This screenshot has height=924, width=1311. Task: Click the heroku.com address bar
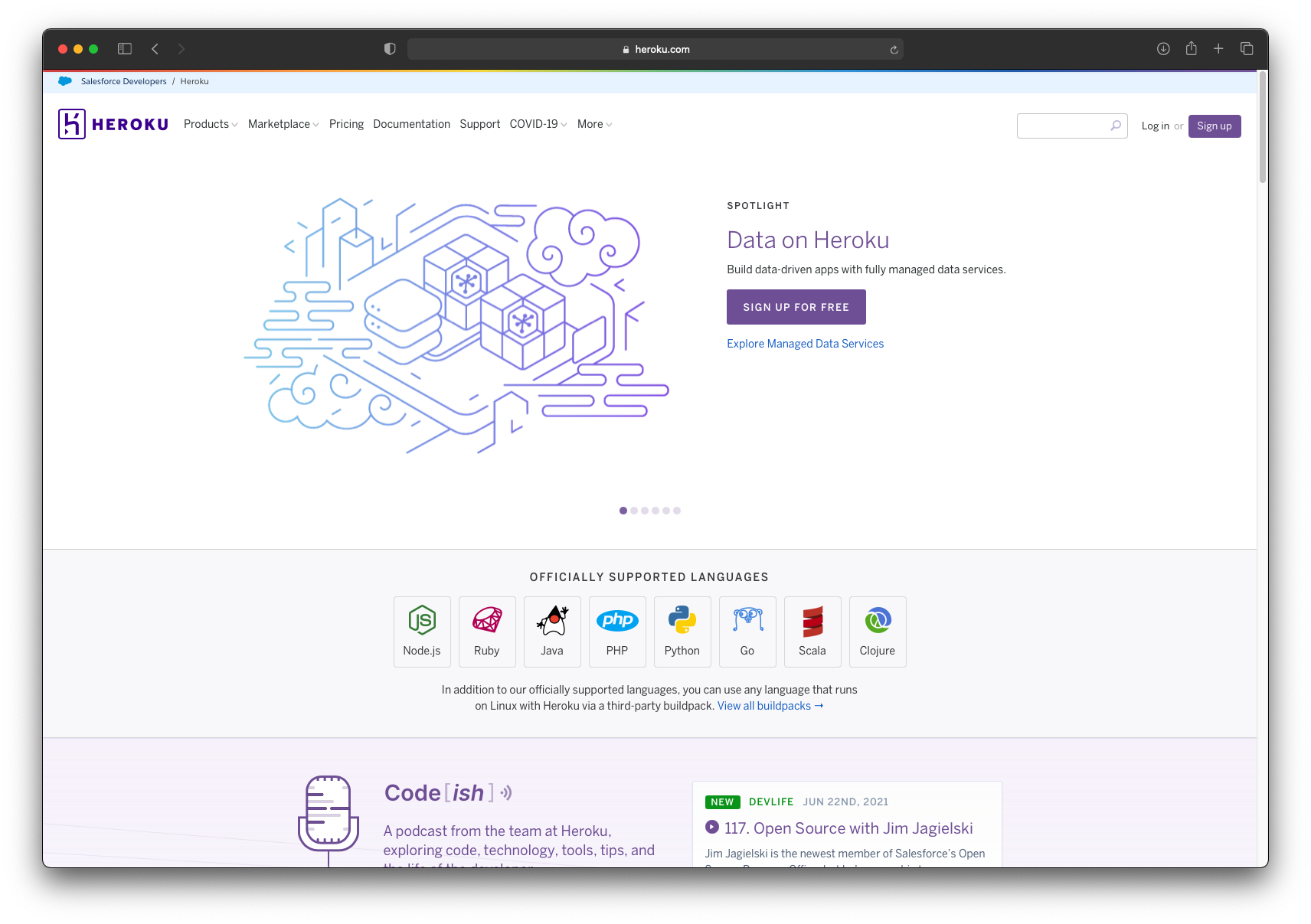[655, 49]
